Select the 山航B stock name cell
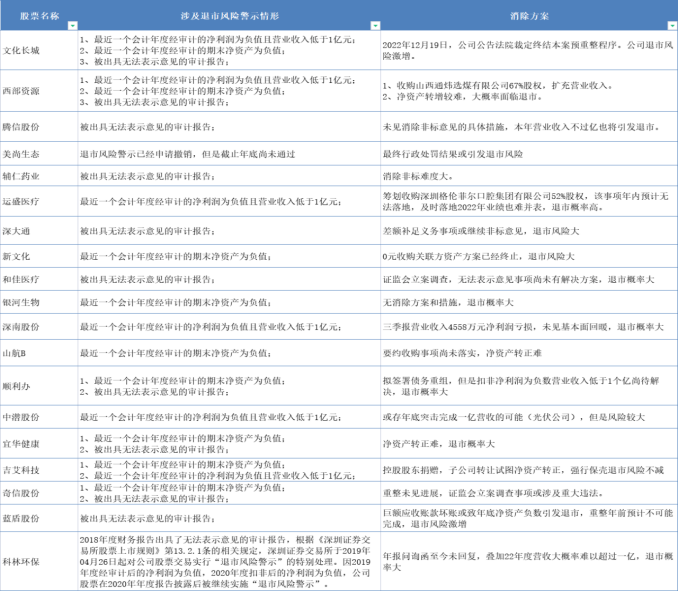 (x=39, y=353)
